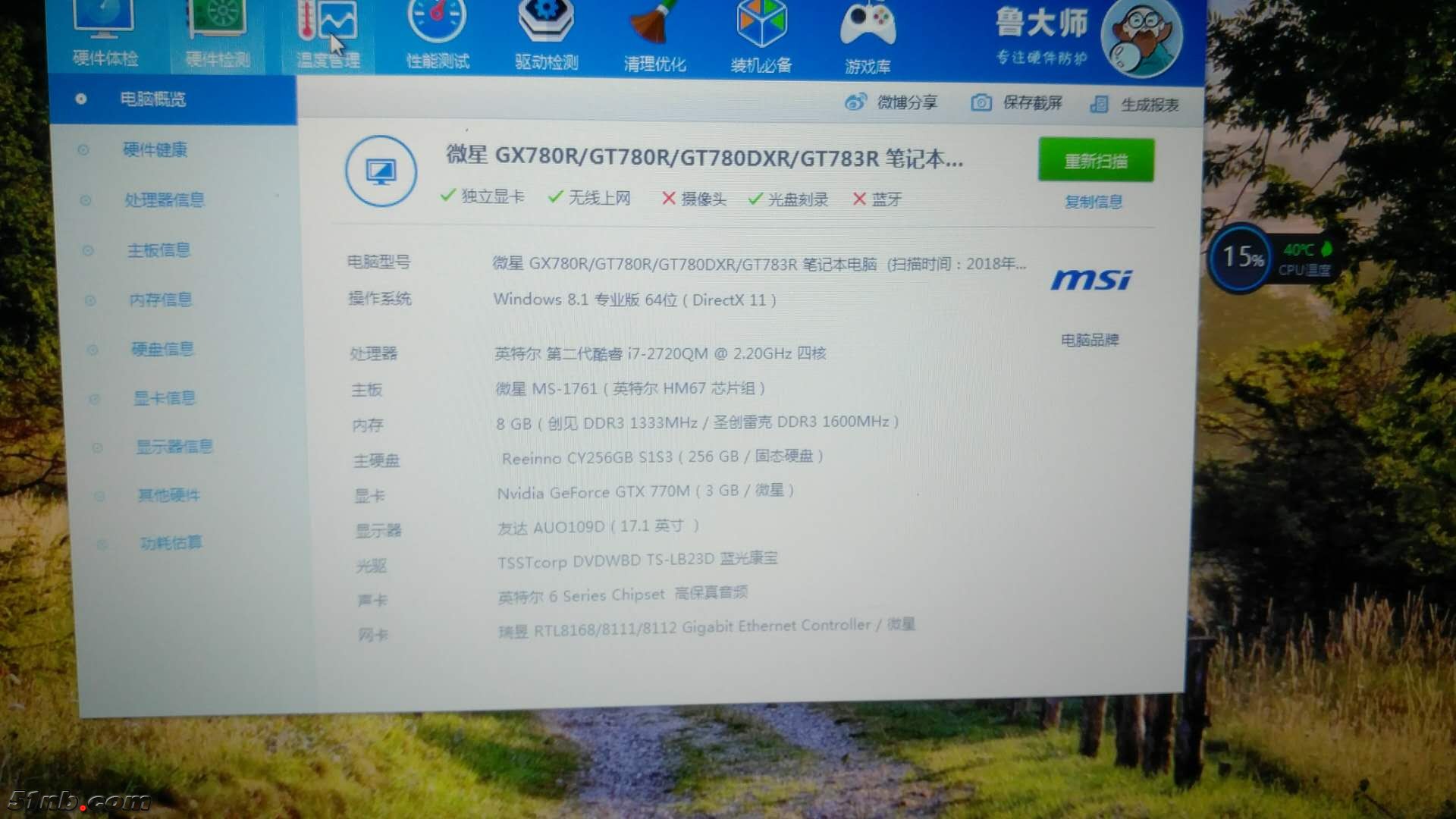Click the 微博分享 Weibo share icon
Screen dimensions: 1456x819
pyautogui.click(x=856, y=102)
